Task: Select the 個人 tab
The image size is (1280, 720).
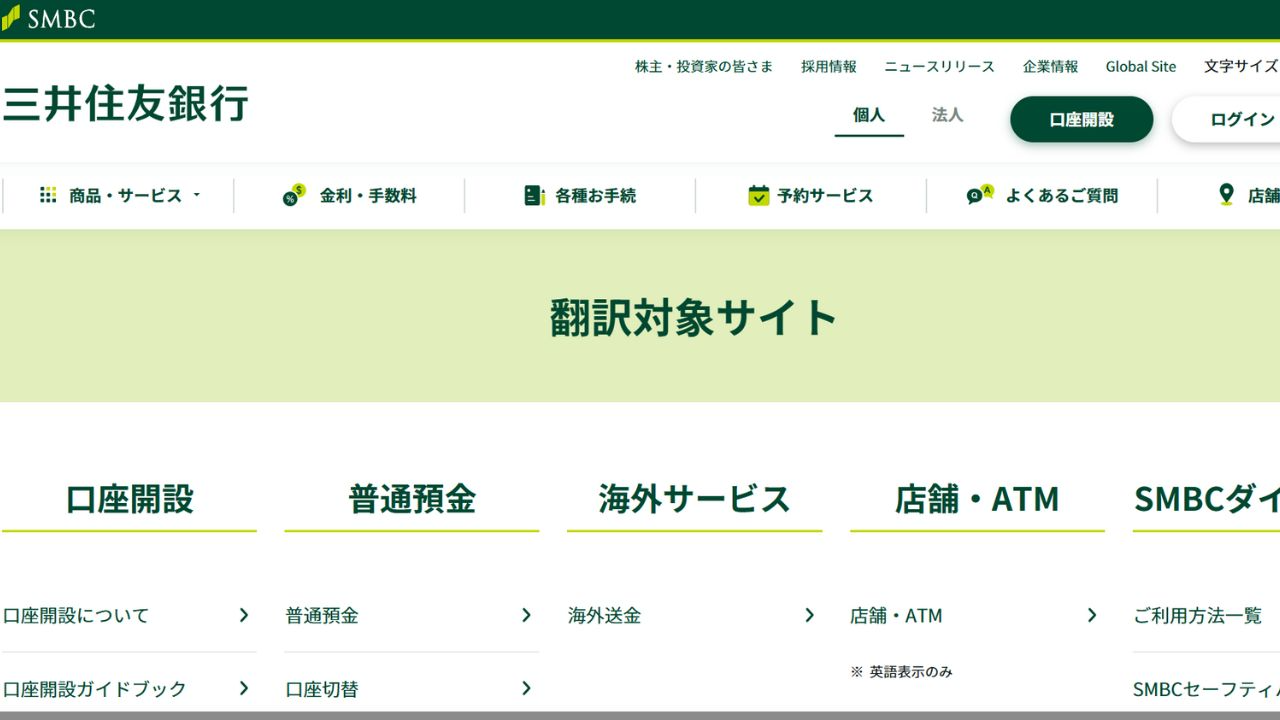Action: tap(869, 115)
